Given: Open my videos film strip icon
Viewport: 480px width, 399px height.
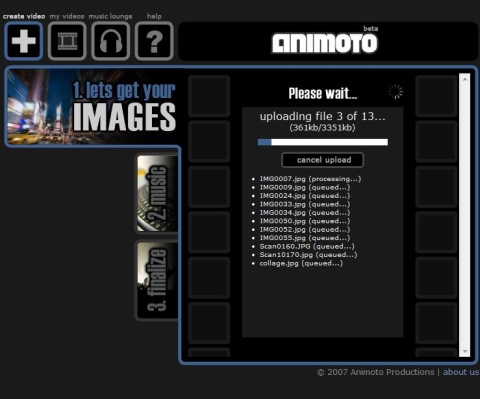Looking at the screenshot, I should point(67,41).
